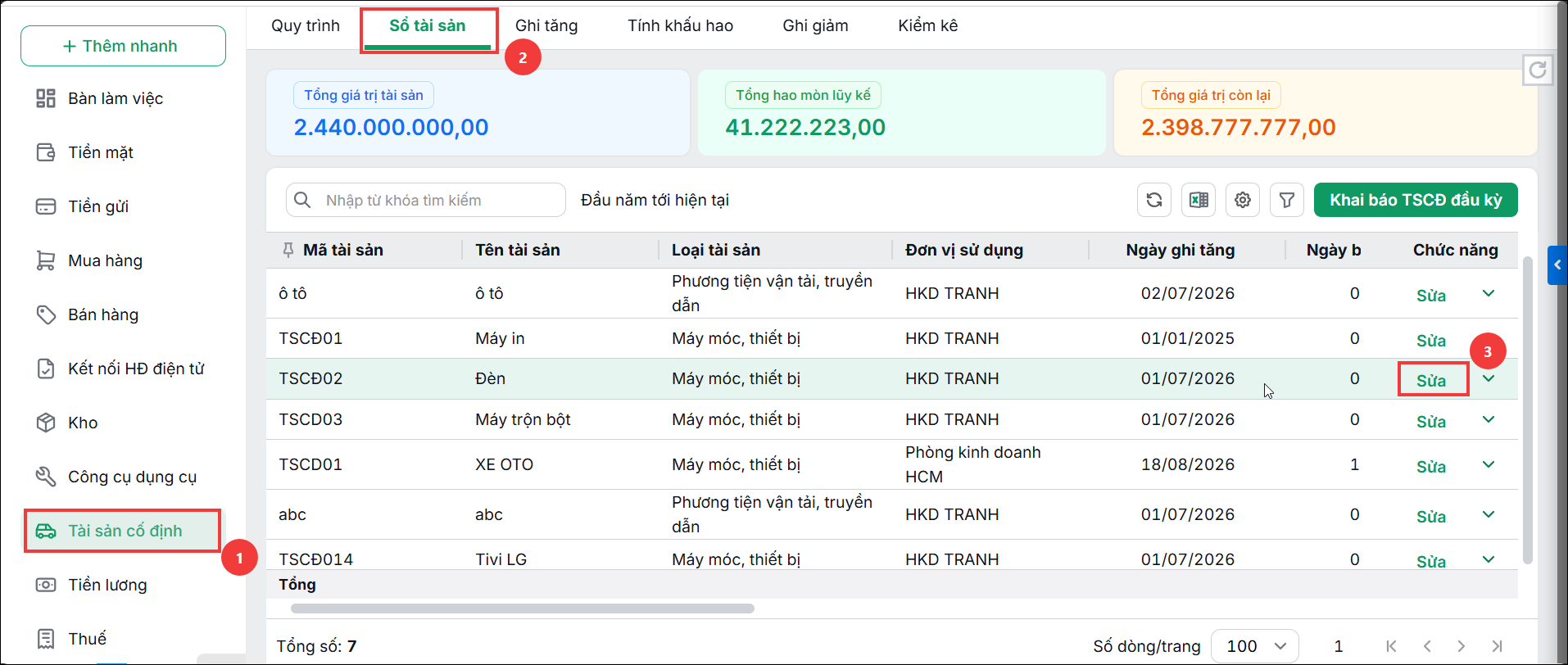Select asset code TSCĐ014 cell

(x=316, y=559)
